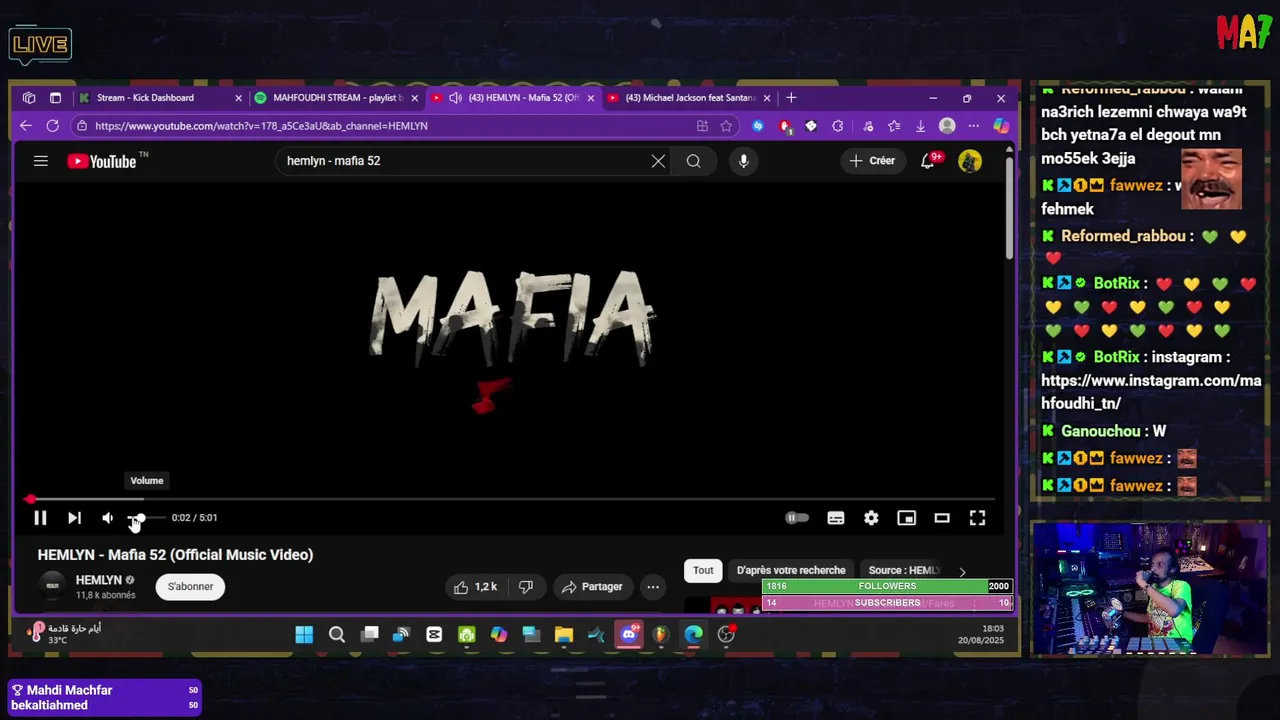Share video with Partager button

pyautogui.click(x=592, y=587)
